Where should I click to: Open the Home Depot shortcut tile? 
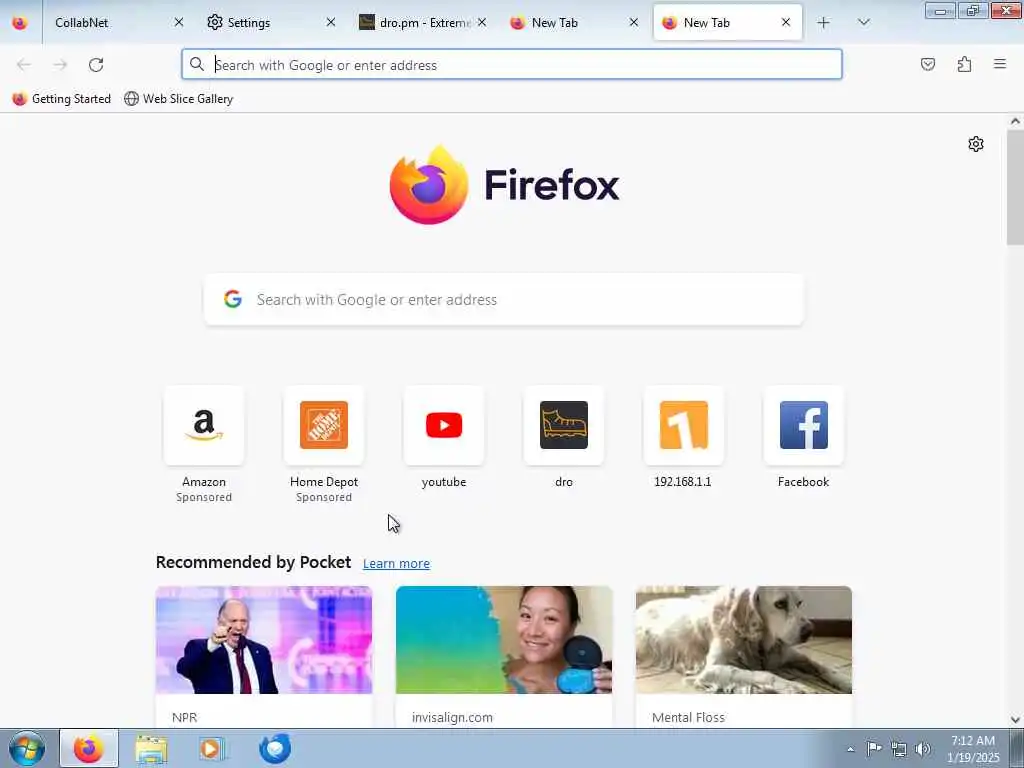[324, 425]
